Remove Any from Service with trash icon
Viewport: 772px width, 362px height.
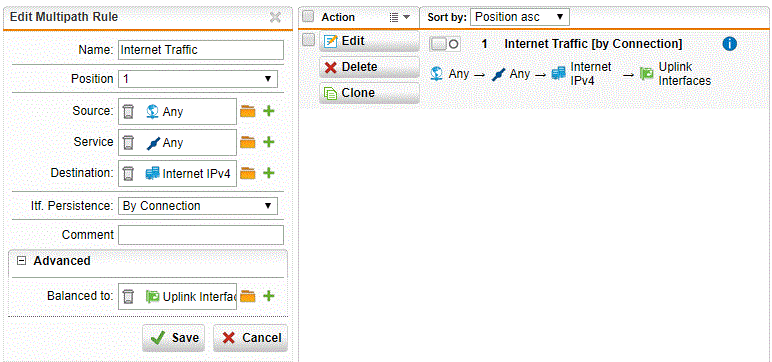pyautogui.click(x=128, y=143)
